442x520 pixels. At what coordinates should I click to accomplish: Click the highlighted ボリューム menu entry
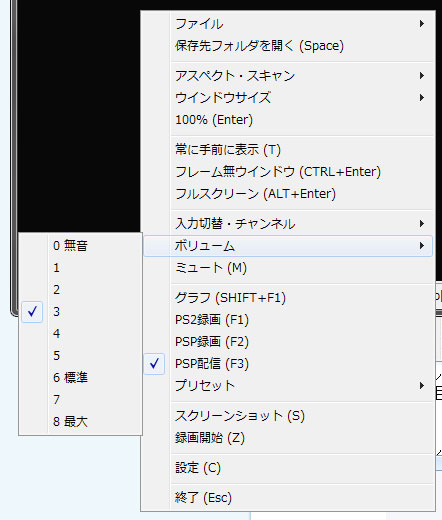288,246
